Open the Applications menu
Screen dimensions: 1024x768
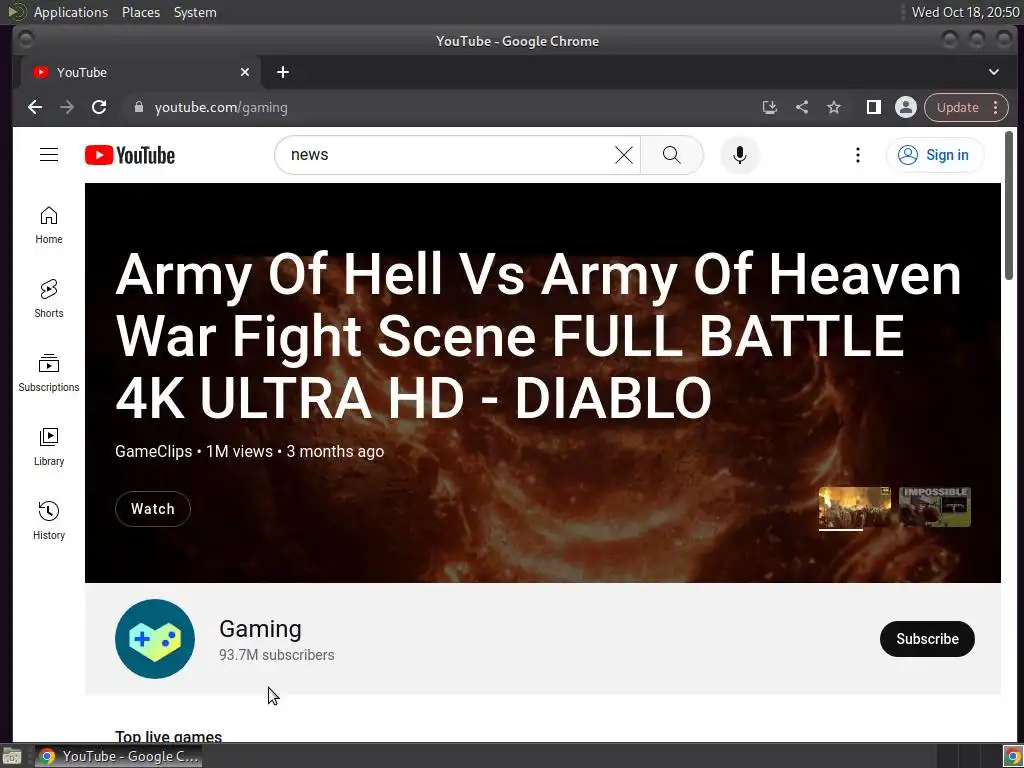click(x=71, y=12)
